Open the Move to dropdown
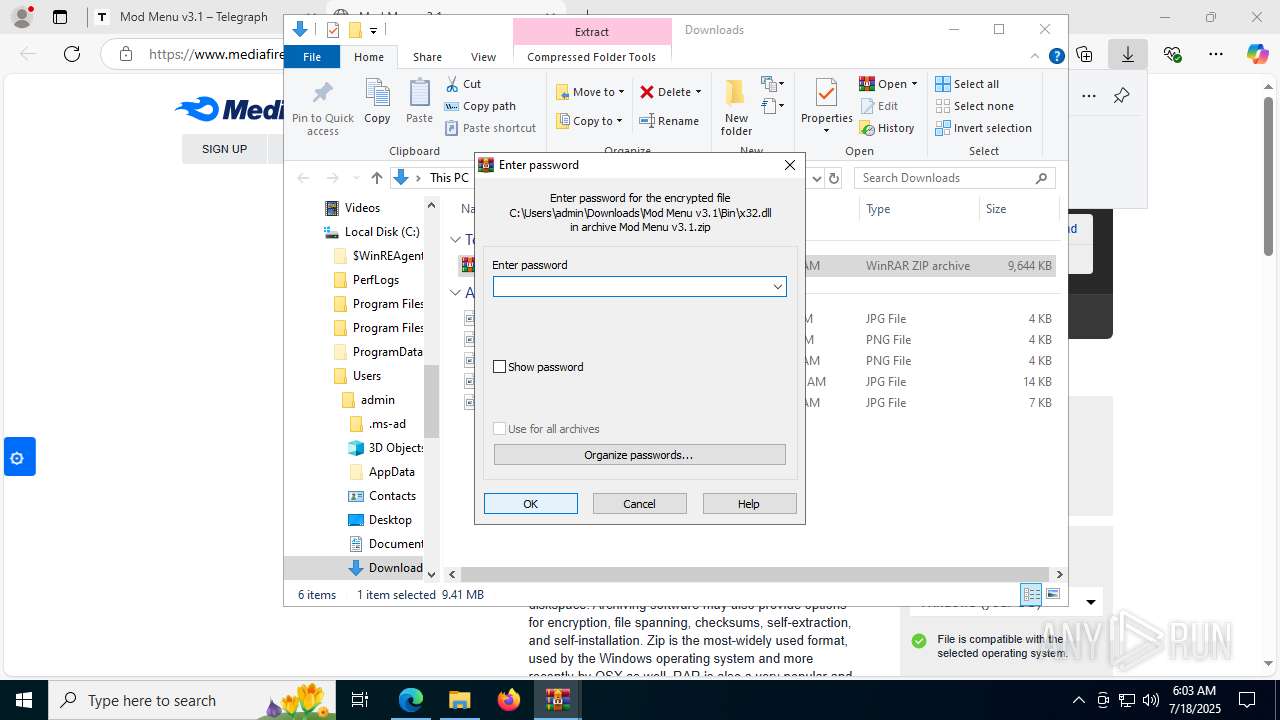The width and height of the screenshot is (1280, 720). point(590,92)
